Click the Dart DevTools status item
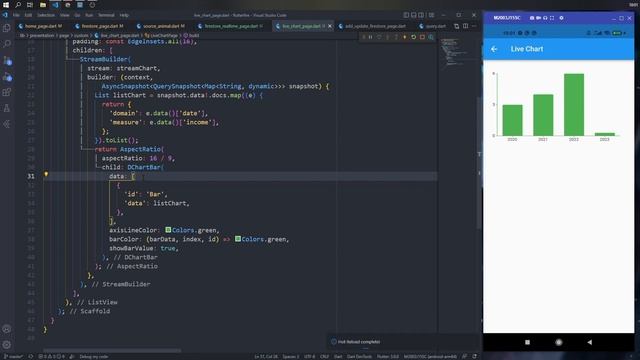 click(x=359, y=357)
